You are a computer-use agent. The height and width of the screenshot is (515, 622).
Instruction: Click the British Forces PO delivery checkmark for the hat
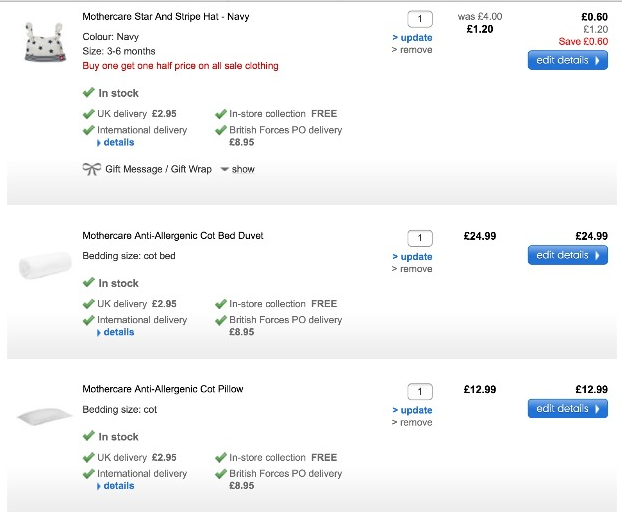pyautogui.click(x=221, y=130)
